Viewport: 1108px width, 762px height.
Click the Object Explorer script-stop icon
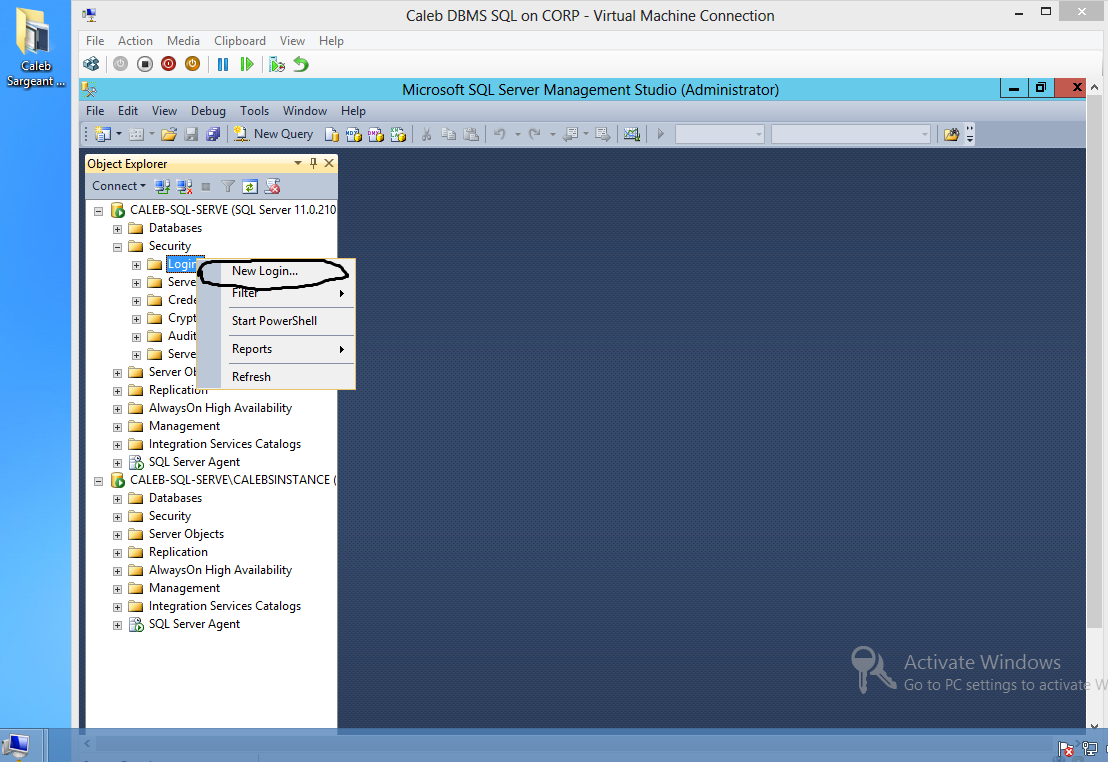(x=272, y=187)
